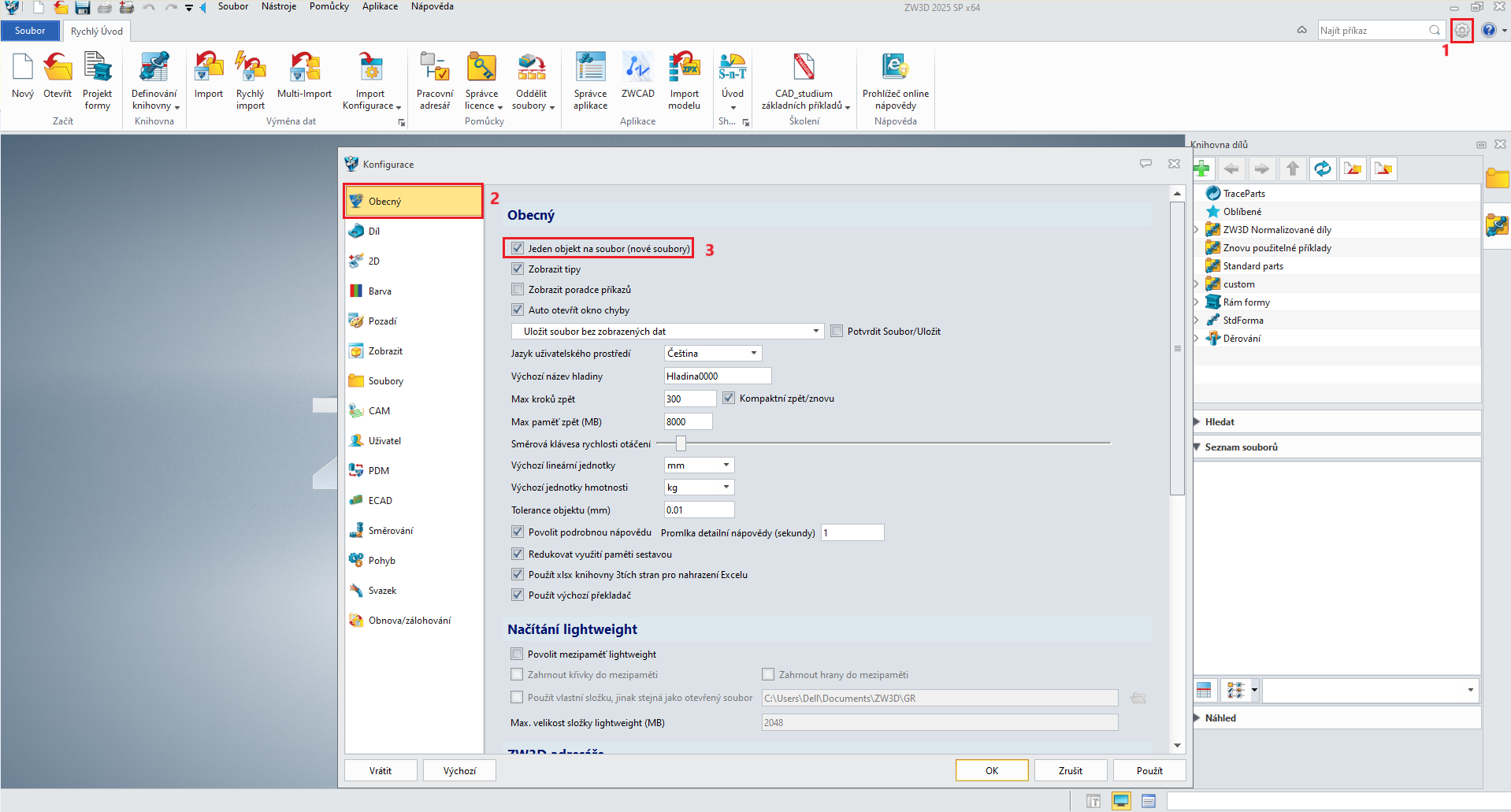Enable Povolit mezipaměť lightweight checkbox
Viewport: 1511px width, 812px height.
pyautogui.click(x=517, y=654)
